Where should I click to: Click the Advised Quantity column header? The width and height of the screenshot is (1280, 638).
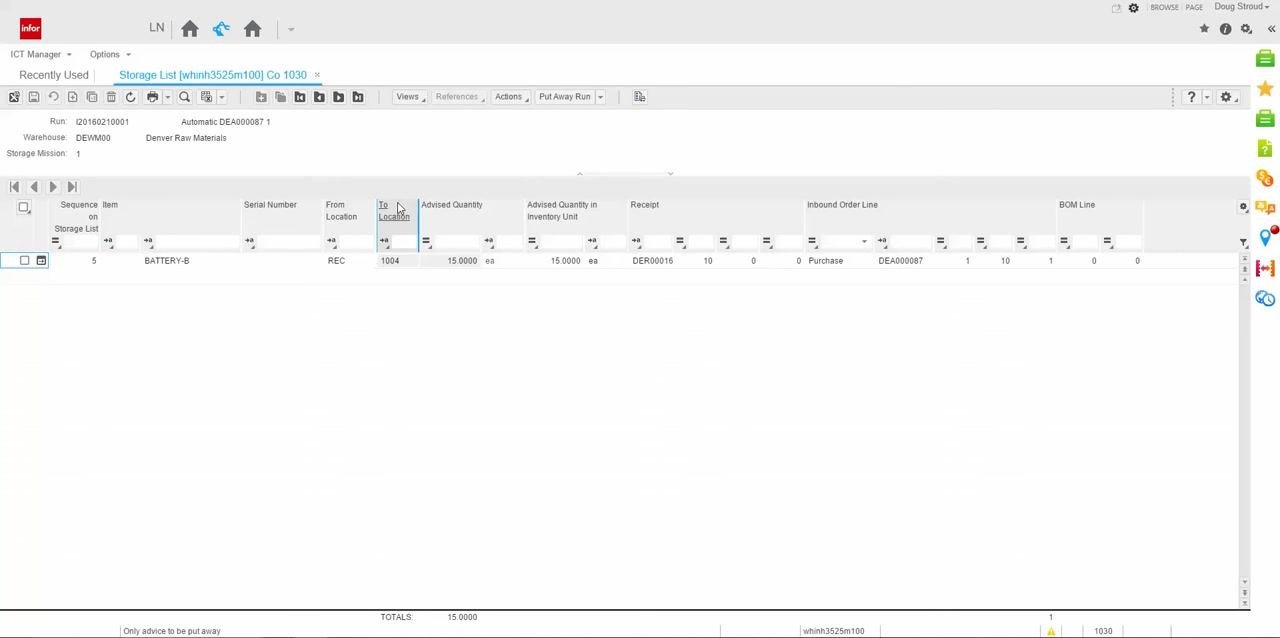(x=452, y=205)
